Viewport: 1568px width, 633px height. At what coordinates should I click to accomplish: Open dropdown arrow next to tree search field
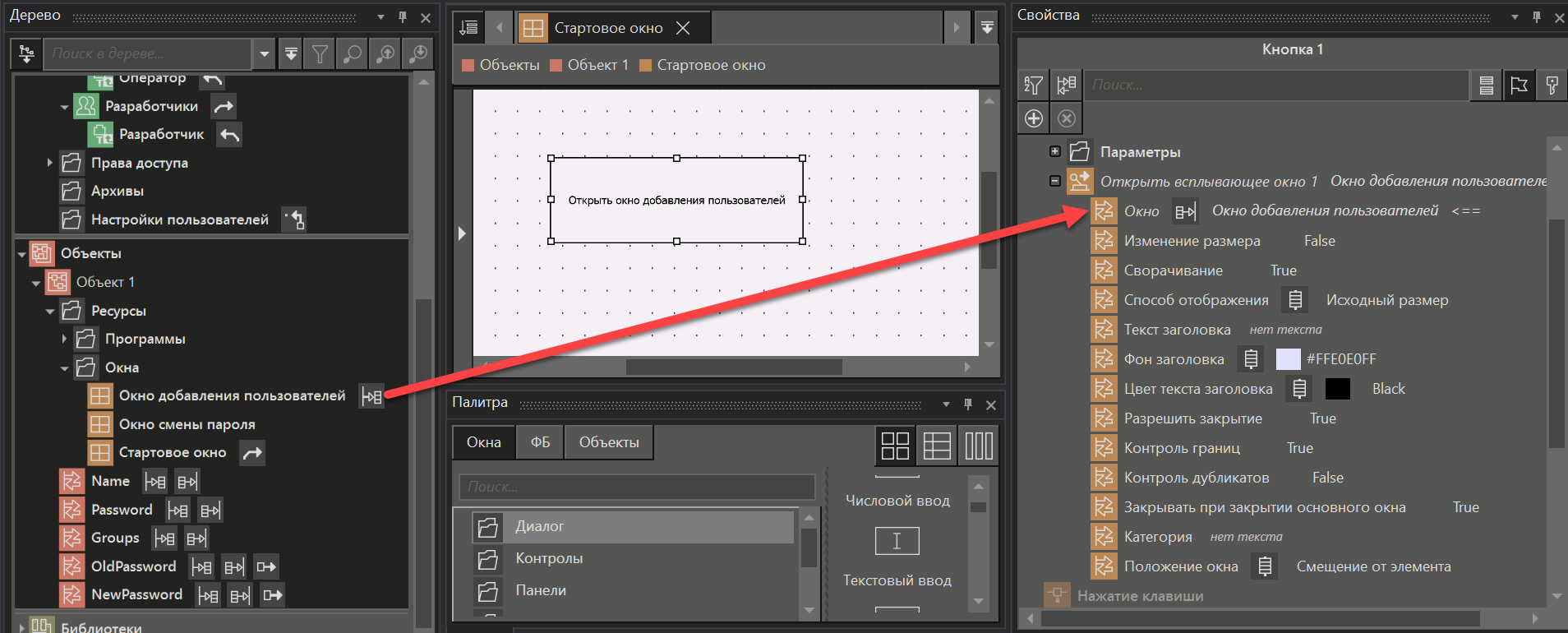tap(264, 54)
